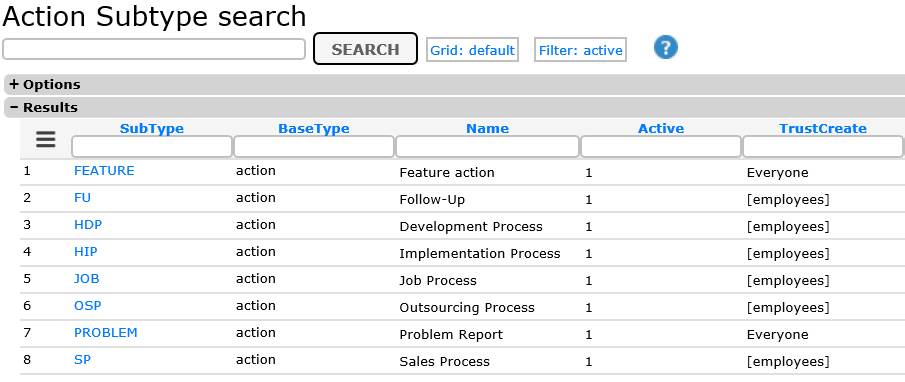Click '[employees]' in the FU row
Image resolution: width=905 pixels, height=382 pixels.
[788, 200]
